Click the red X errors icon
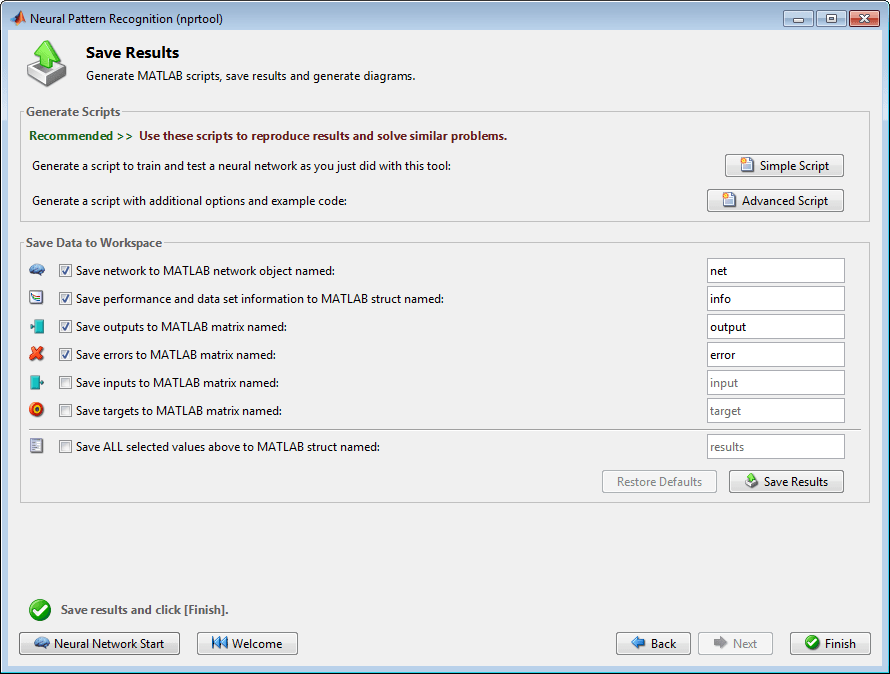The height and width of the screenshot is (674, 890). point(37,354)
